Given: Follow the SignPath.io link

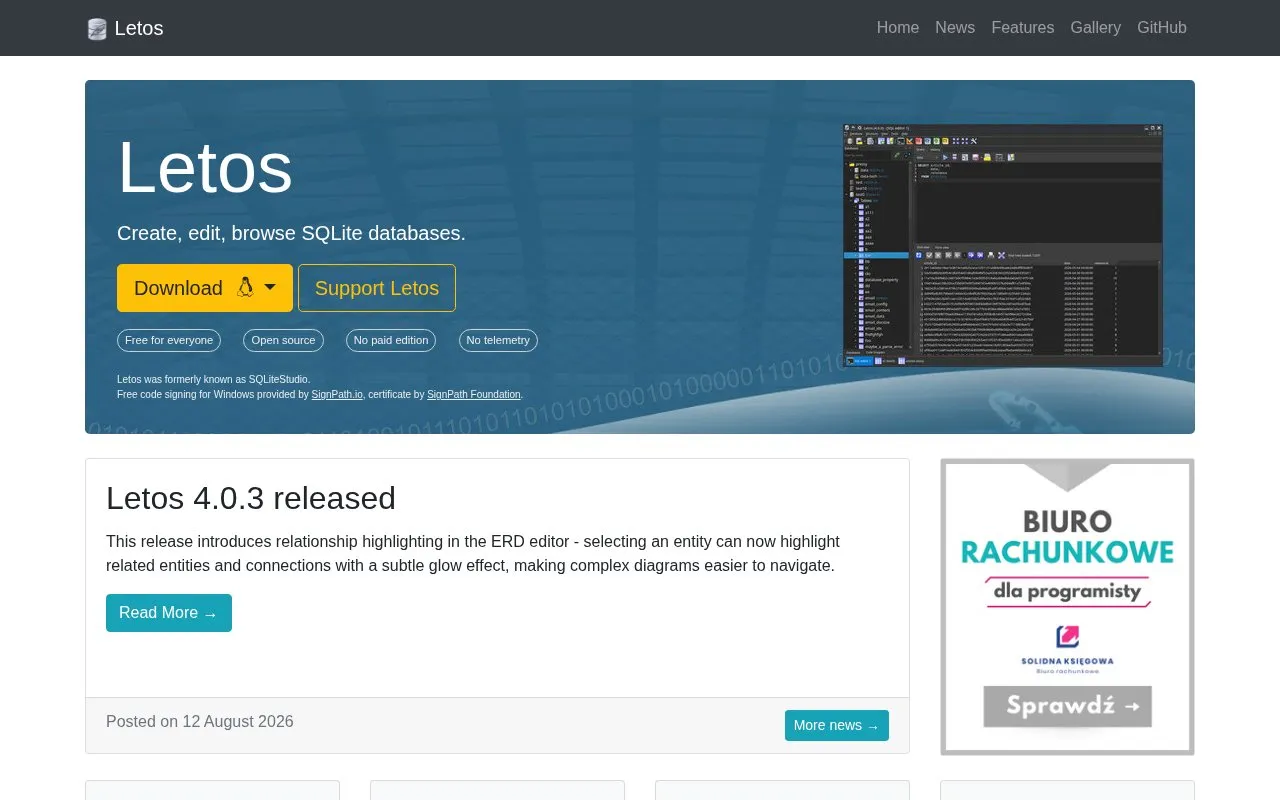Looking at the screenshot, I should point(337,395).
